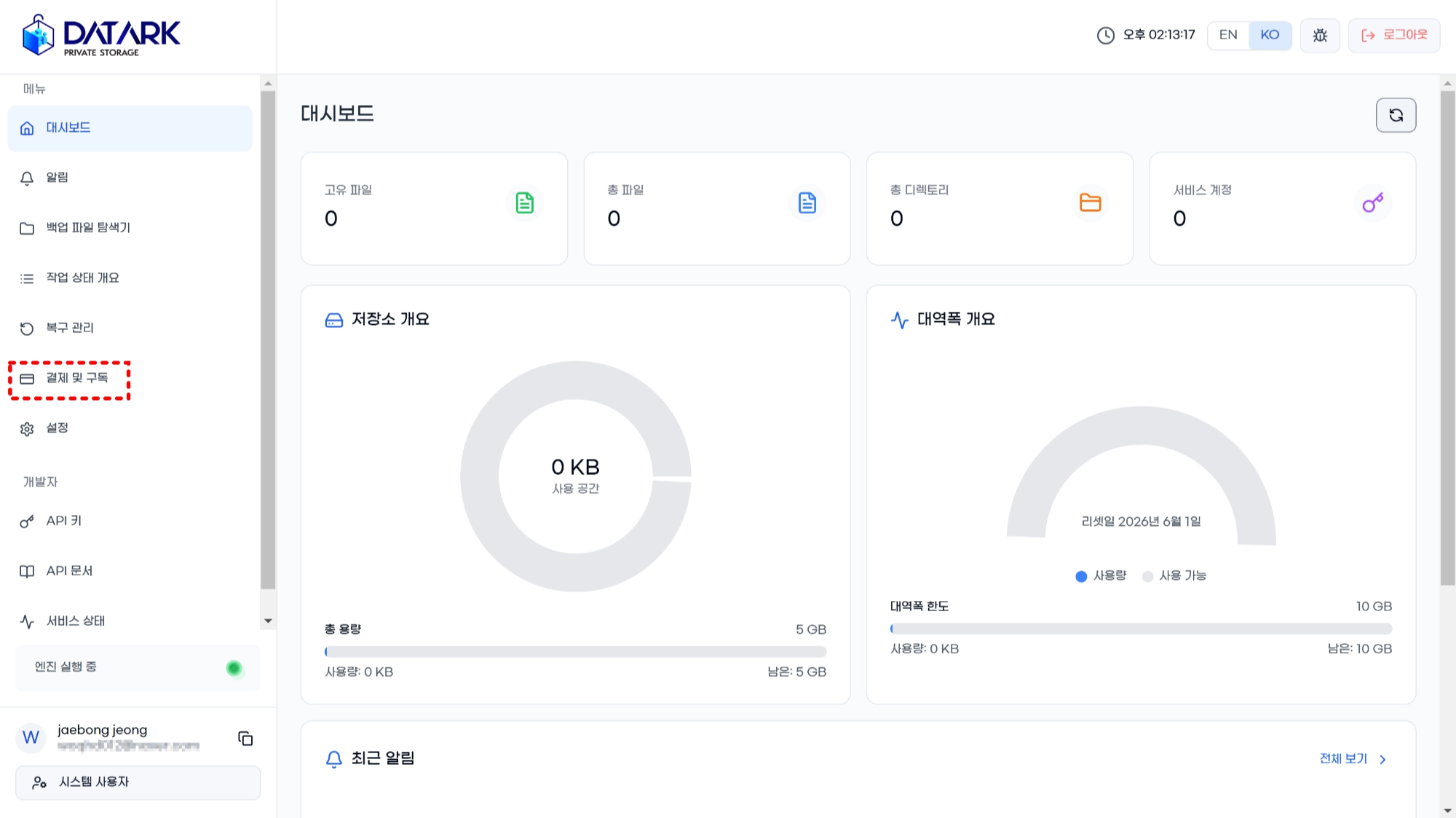Click the sidebar scrollbar down arrow
This screenshot has width=1456, height=818.
click(x=268, y=621)
